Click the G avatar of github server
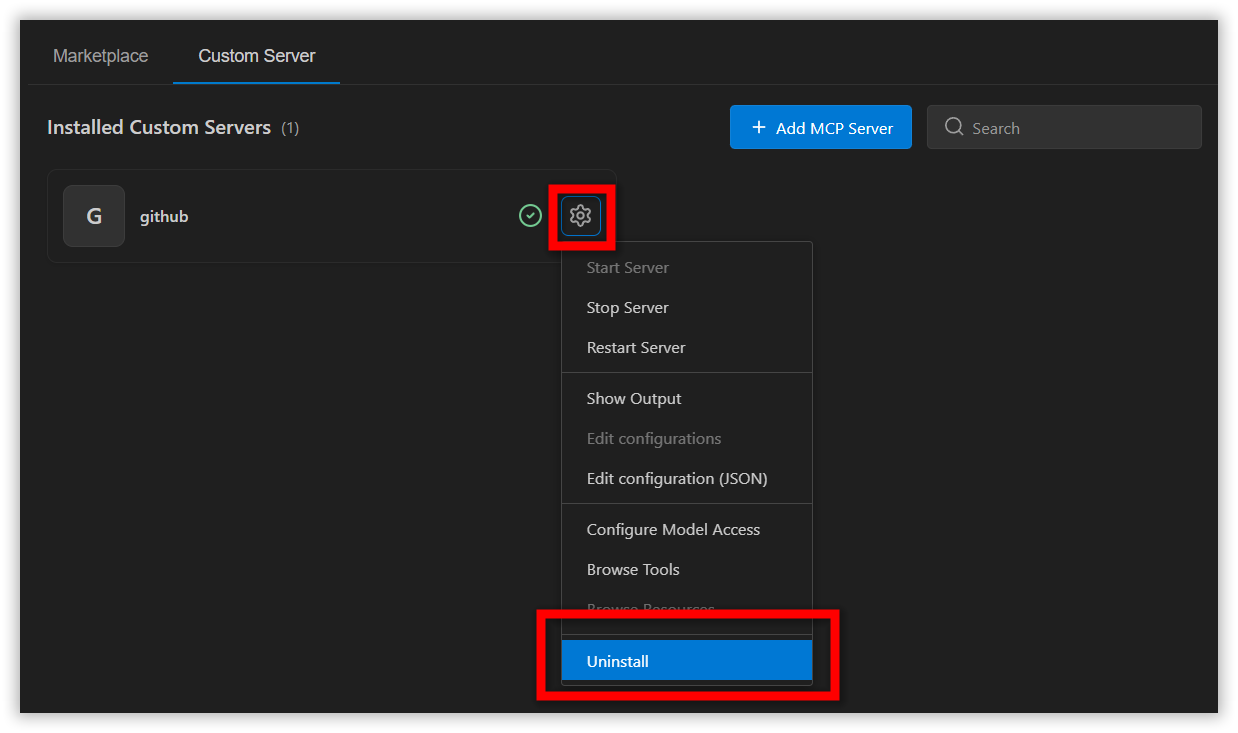Viewport: 1238px width, 733px height. point(94,216)
